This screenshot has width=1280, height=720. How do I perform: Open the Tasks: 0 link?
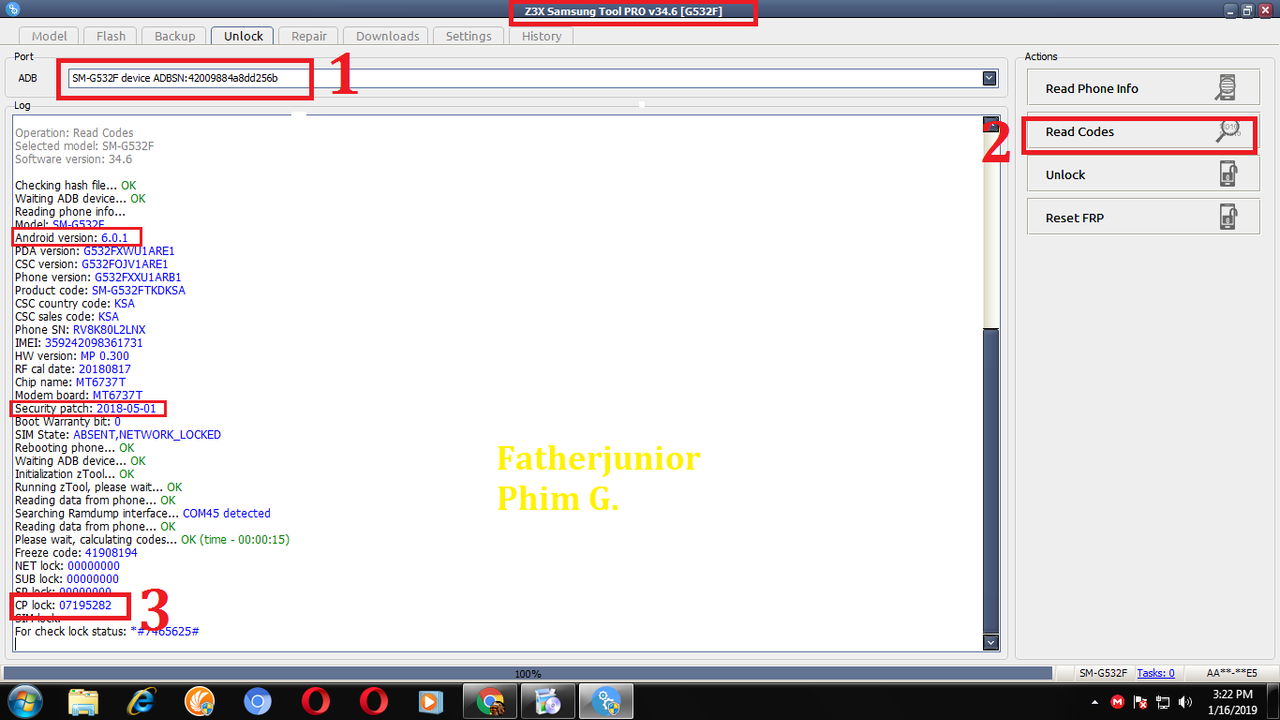tap(1156, 673)
